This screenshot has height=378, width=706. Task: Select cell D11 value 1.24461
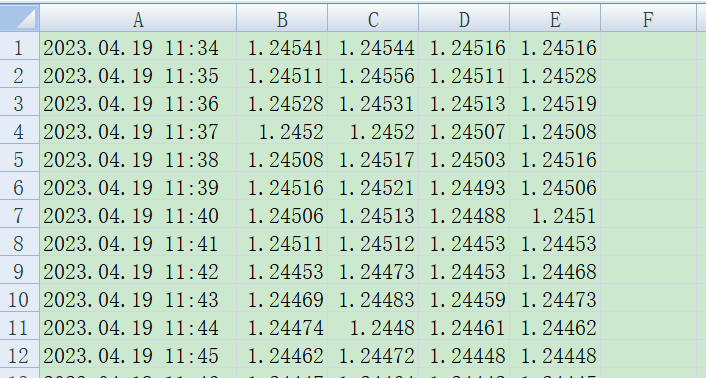[x=464, y=326]
